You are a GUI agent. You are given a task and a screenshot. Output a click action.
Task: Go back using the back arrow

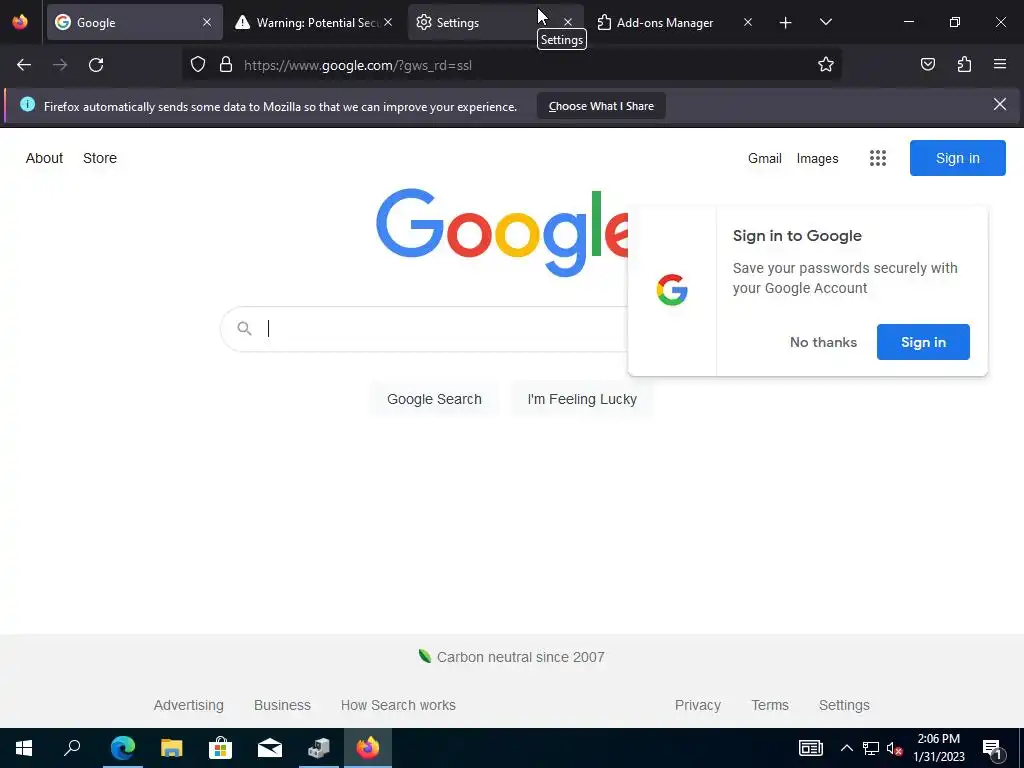tap(24, 65)
